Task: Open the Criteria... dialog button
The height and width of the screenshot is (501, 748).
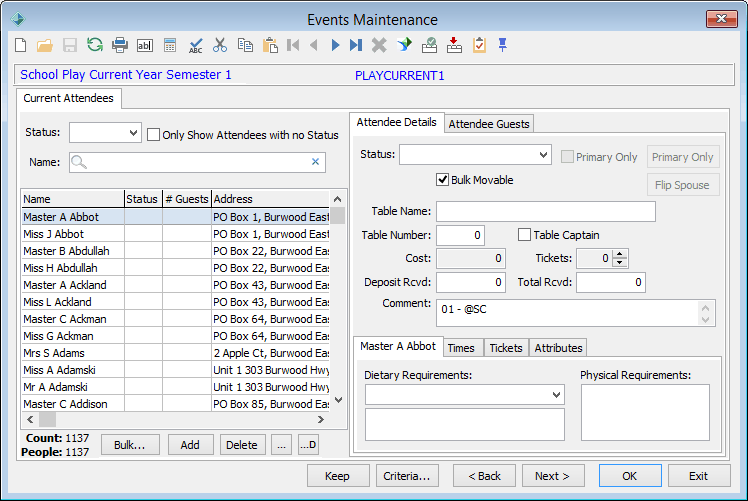Action: 407,476
